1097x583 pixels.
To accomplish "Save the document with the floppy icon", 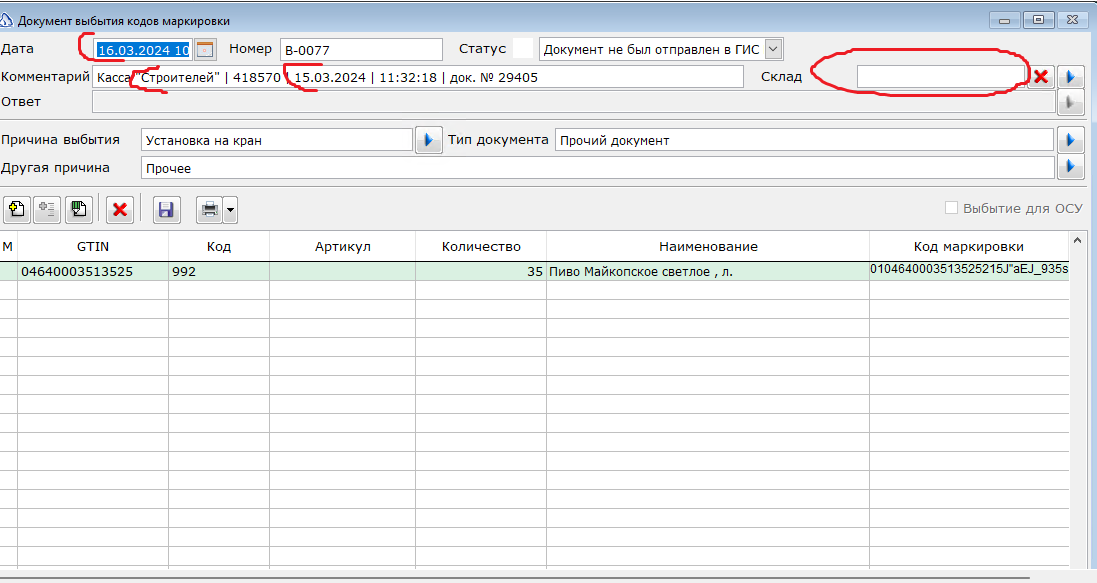I will point(167,209).
